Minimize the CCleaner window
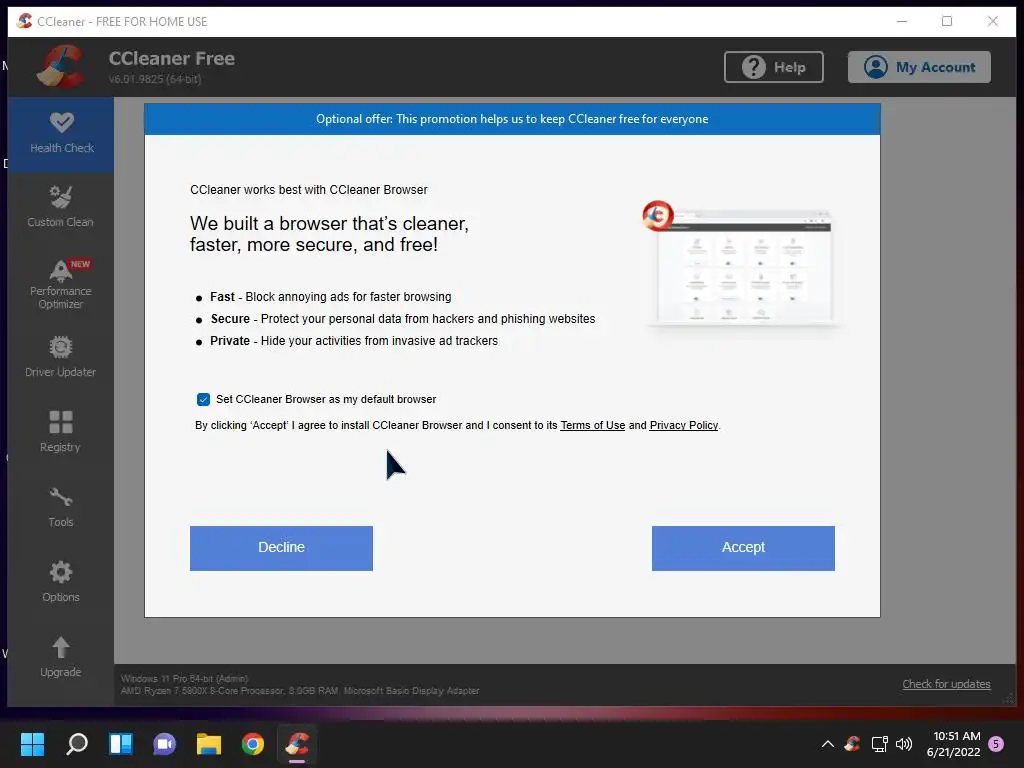The height and width of the screenshot is (768, 1024). point(902,21)
